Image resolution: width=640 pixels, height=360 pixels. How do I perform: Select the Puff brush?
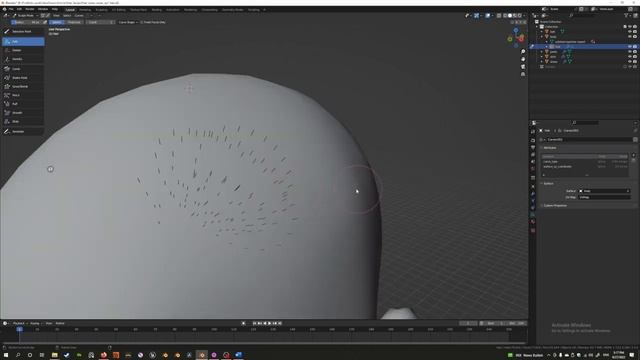coord(23,104)
